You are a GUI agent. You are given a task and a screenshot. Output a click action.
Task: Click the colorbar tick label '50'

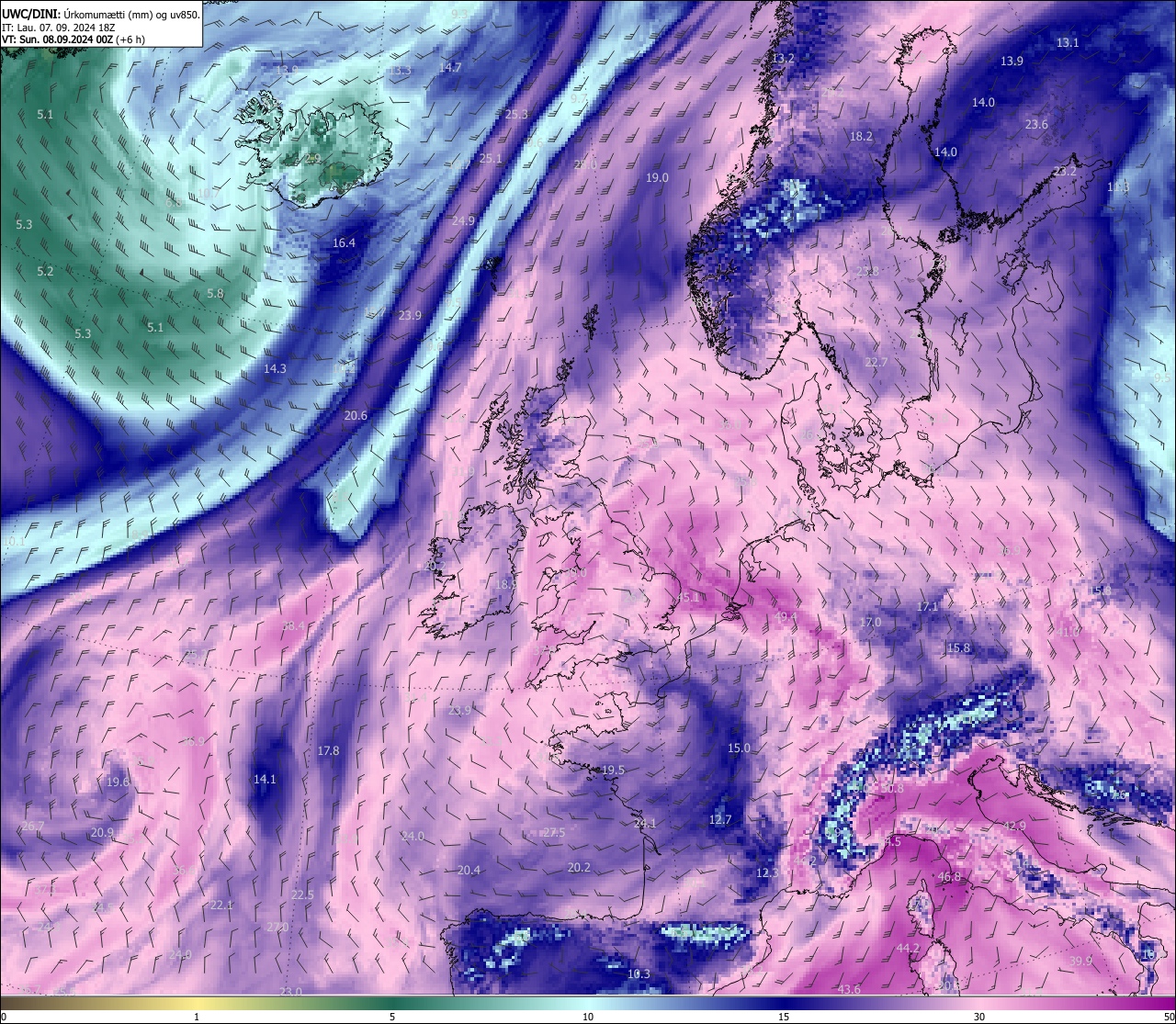pyautogui.click(x=1168, y=1017)
